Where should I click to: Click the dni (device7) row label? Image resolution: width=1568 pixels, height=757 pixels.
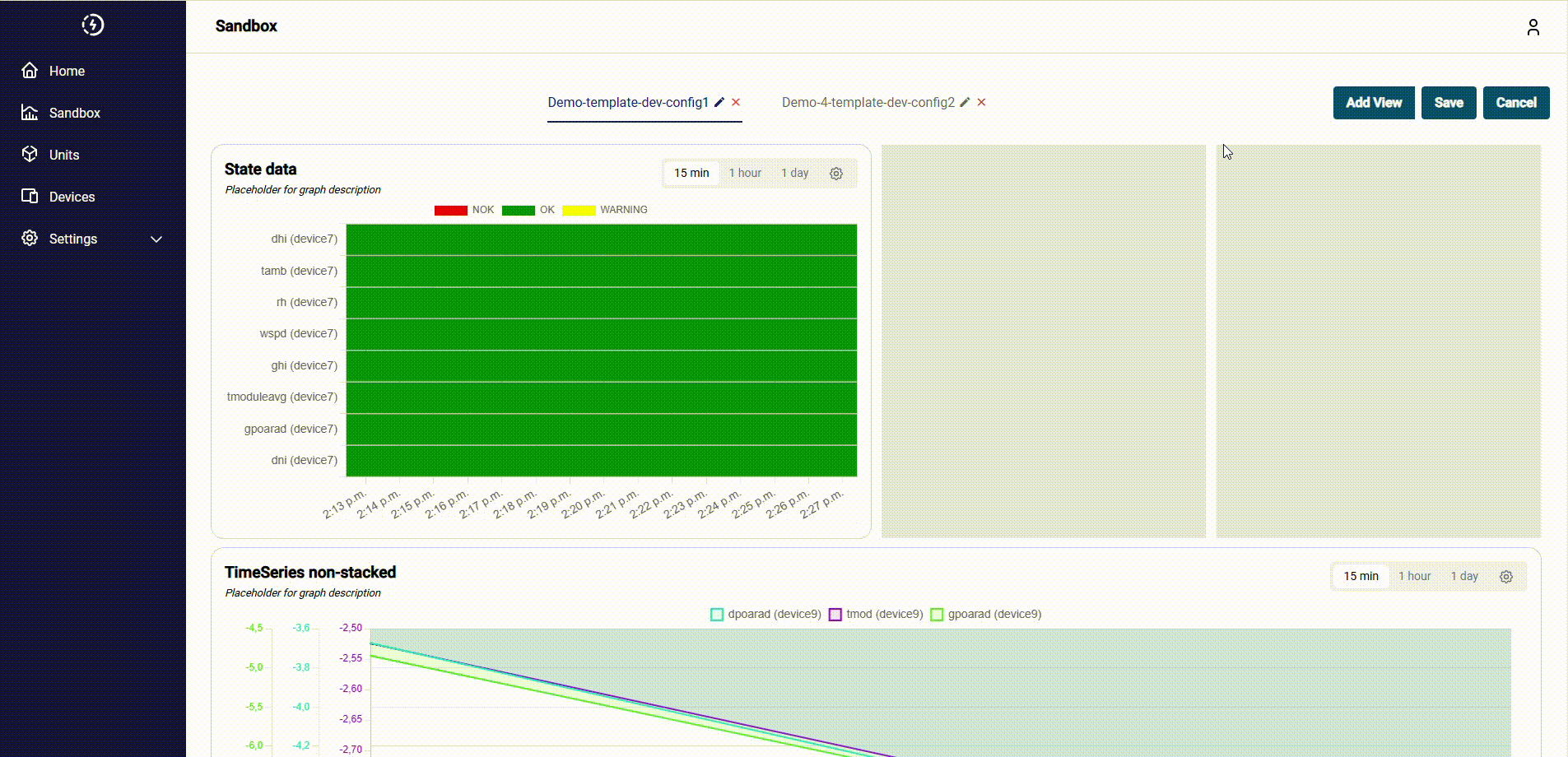[305, 460]
